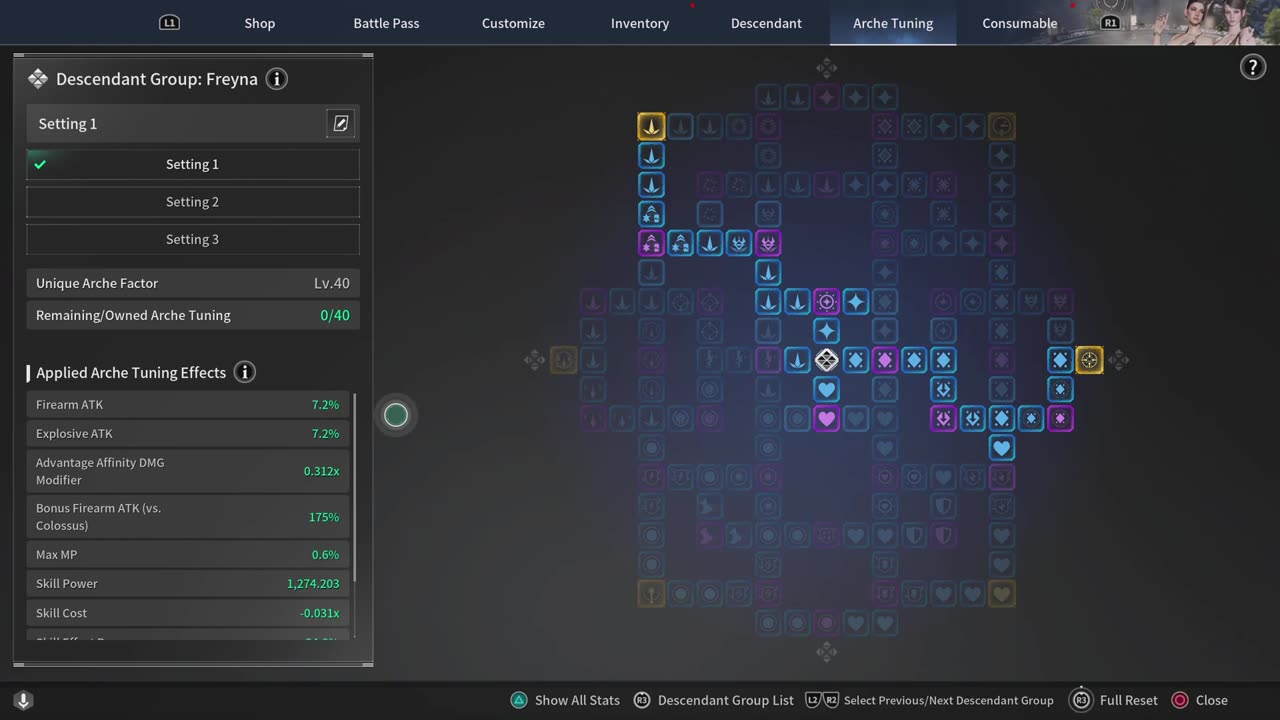Choose the Setting 3 preset row
The width and height of the screenshot is (1280, 720).
coord(192,239)
